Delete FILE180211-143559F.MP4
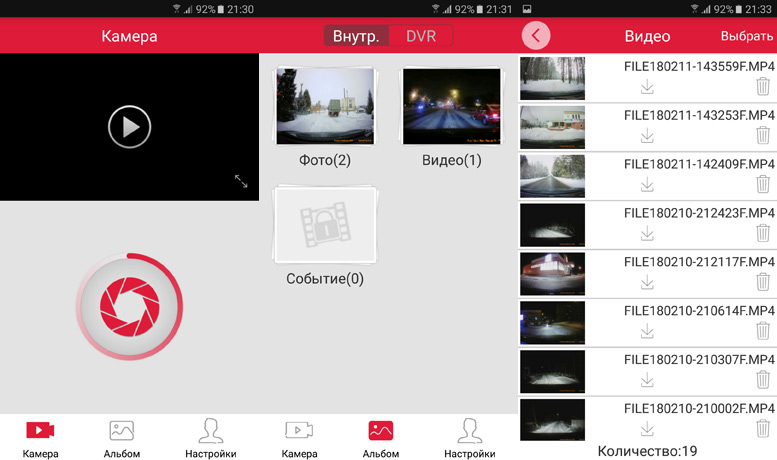Screen dimensions: 777x460 (763, 86)
